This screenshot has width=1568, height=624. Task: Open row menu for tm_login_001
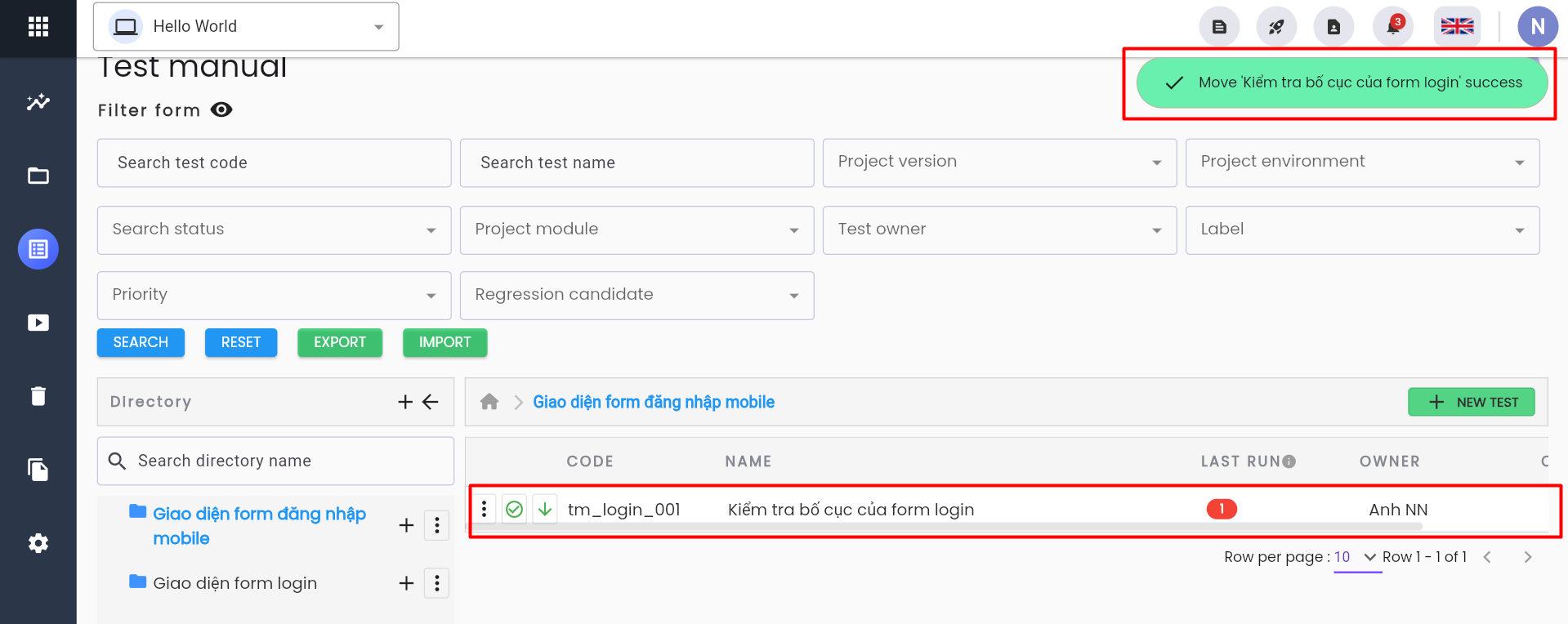[x=485, y=510]
